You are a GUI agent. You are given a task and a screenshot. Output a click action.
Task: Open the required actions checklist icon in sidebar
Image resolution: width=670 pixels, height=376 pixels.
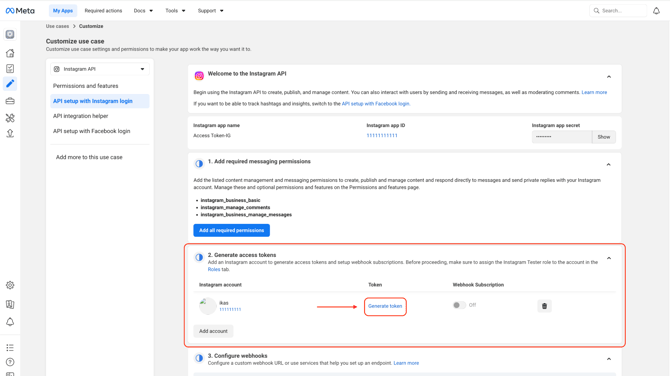10,68
